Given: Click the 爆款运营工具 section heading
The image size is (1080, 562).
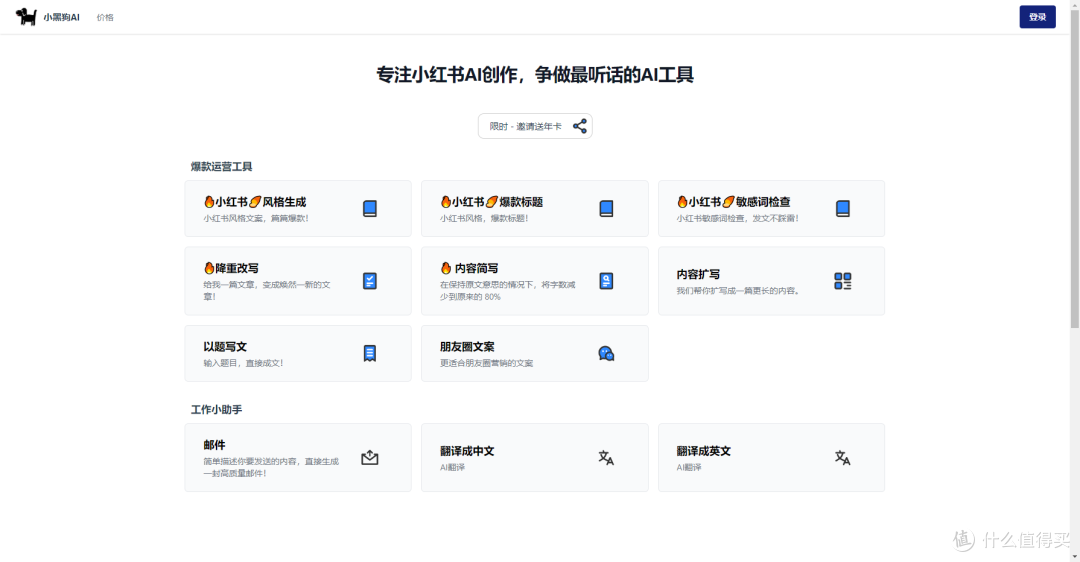Looking at the screenshot, I should tap(222, 167).
